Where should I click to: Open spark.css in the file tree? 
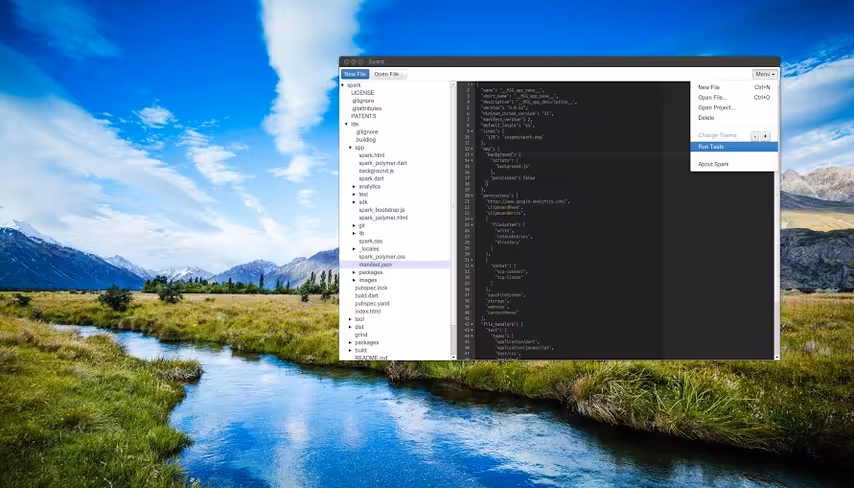(x=370, y=241)
